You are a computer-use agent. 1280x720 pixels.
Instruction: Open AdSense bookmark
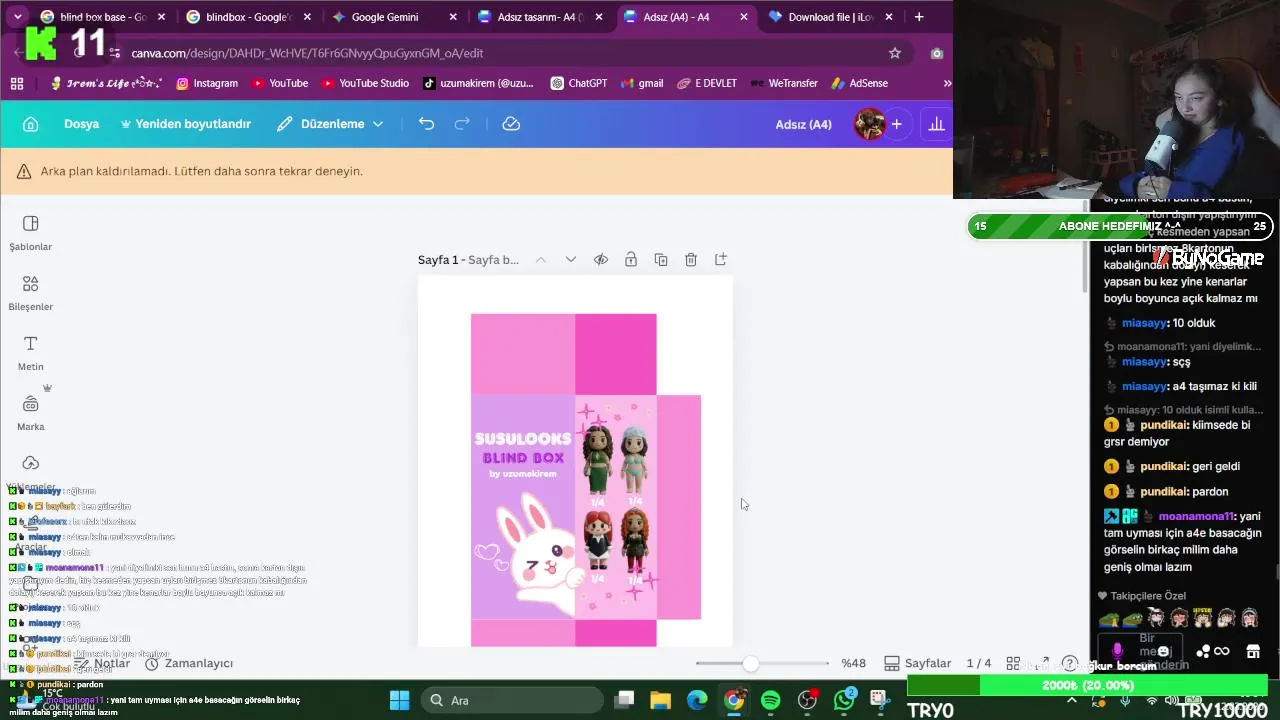point(860,84)
